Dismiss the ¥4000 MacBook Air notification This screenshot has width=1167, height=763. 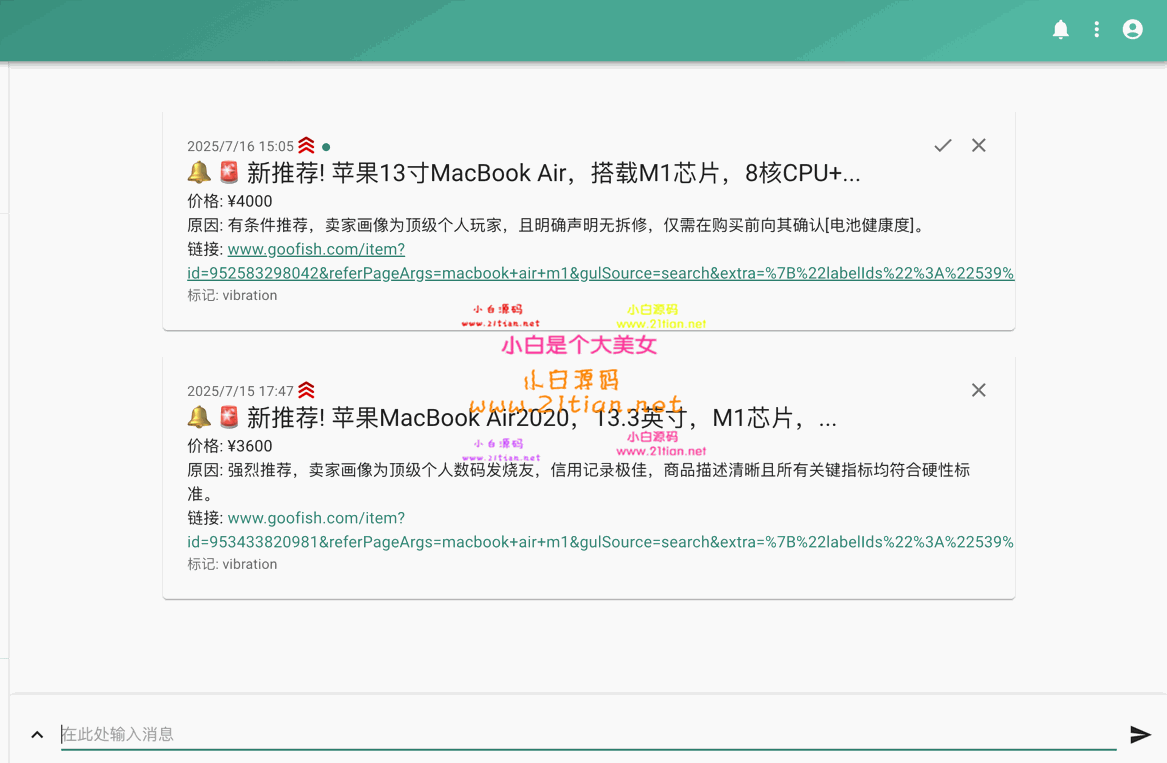pos(979,145)
